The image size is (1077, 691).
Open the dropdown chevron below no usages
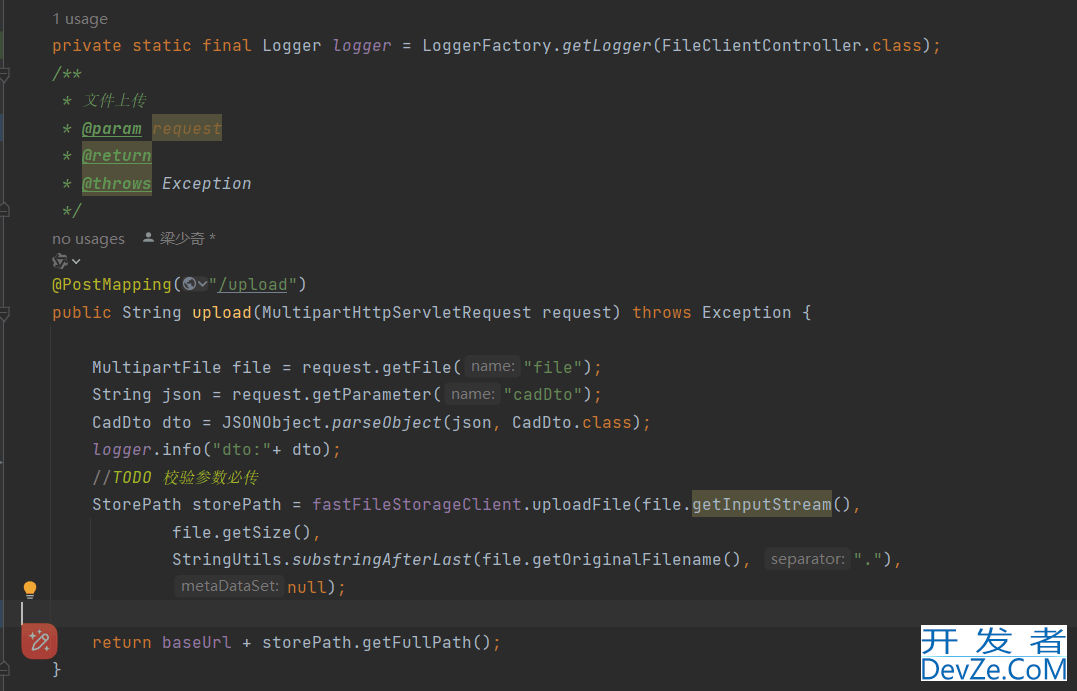click(76, 262)
